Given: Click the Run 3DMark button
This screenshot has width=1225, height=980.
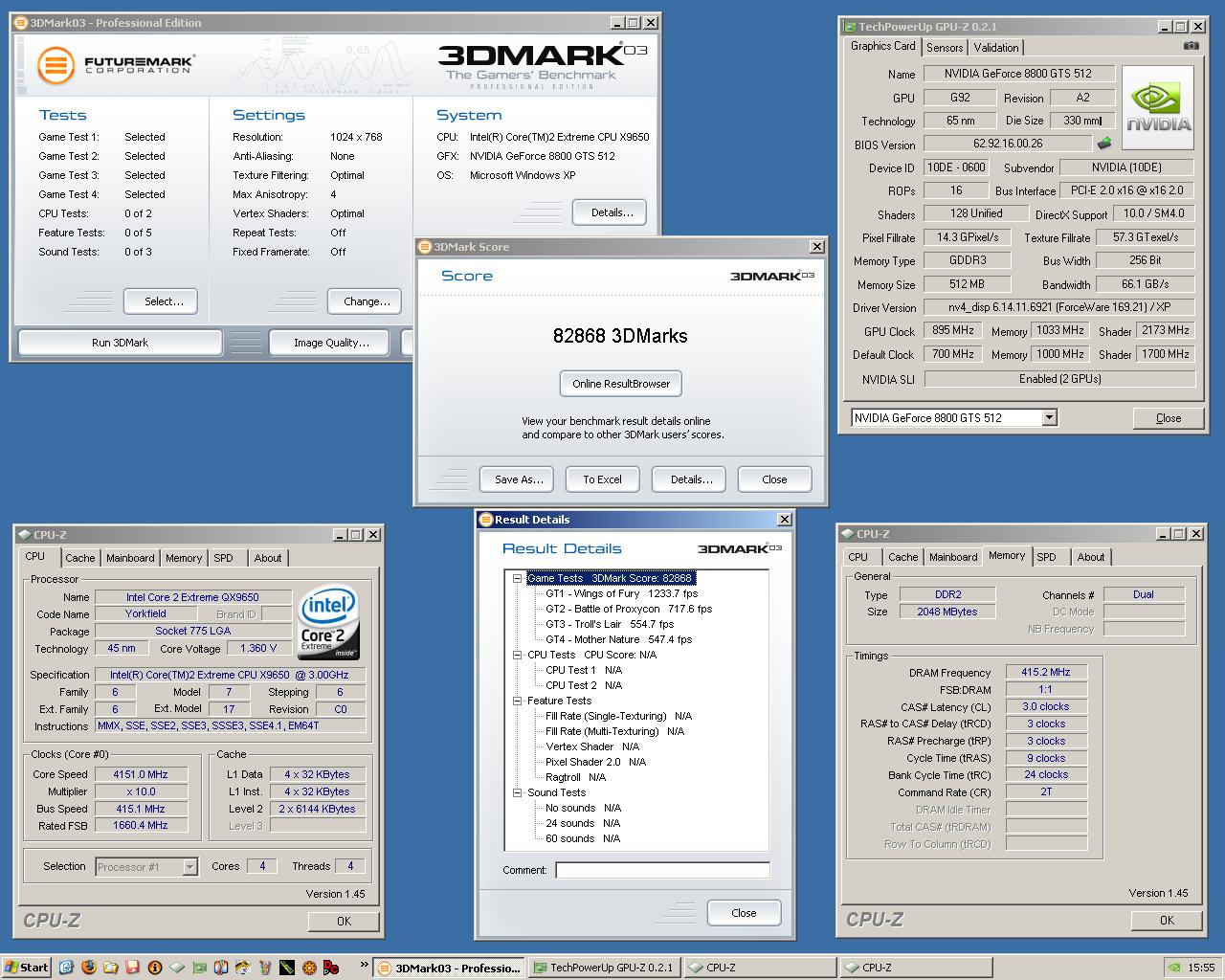Looking at the screenshot, I should coord(121,343).
